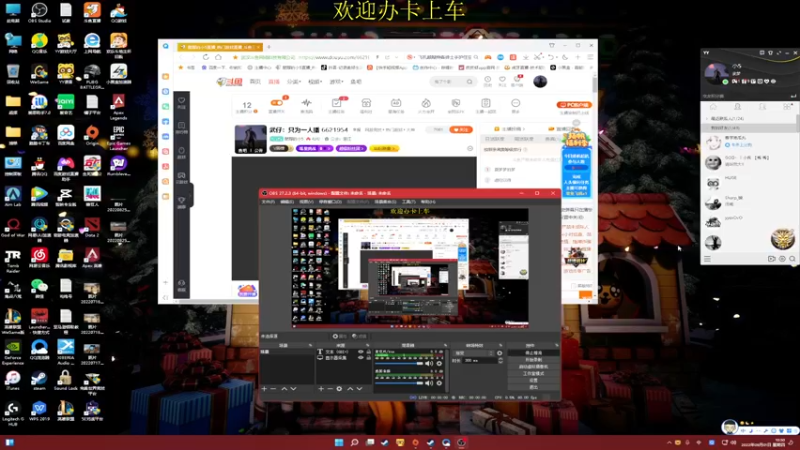Add a new source in OBS Sources panel
Viewport: 800px width, 450px height.
(321, 389)
